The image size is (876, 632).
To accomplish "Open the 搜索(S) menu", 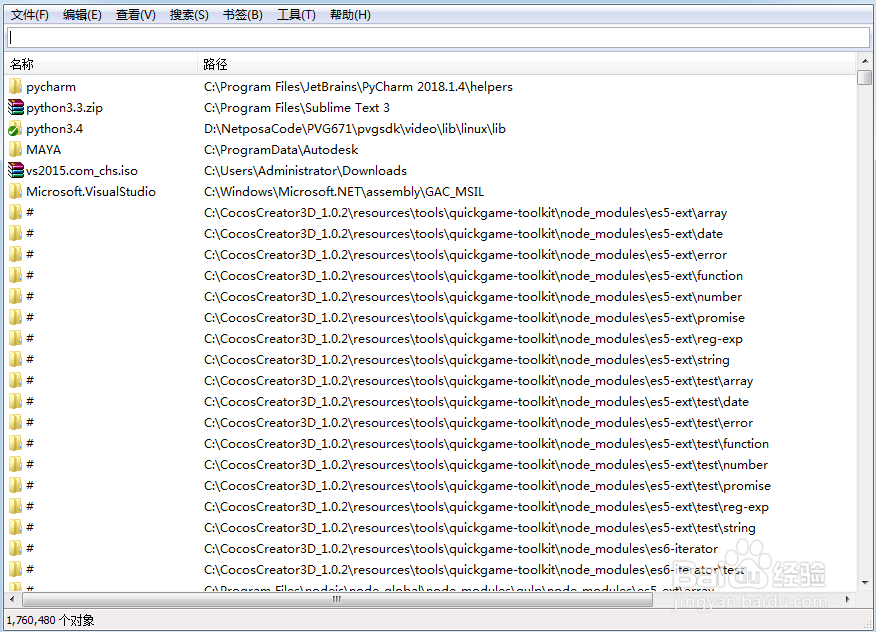I will tap(189, 15).
